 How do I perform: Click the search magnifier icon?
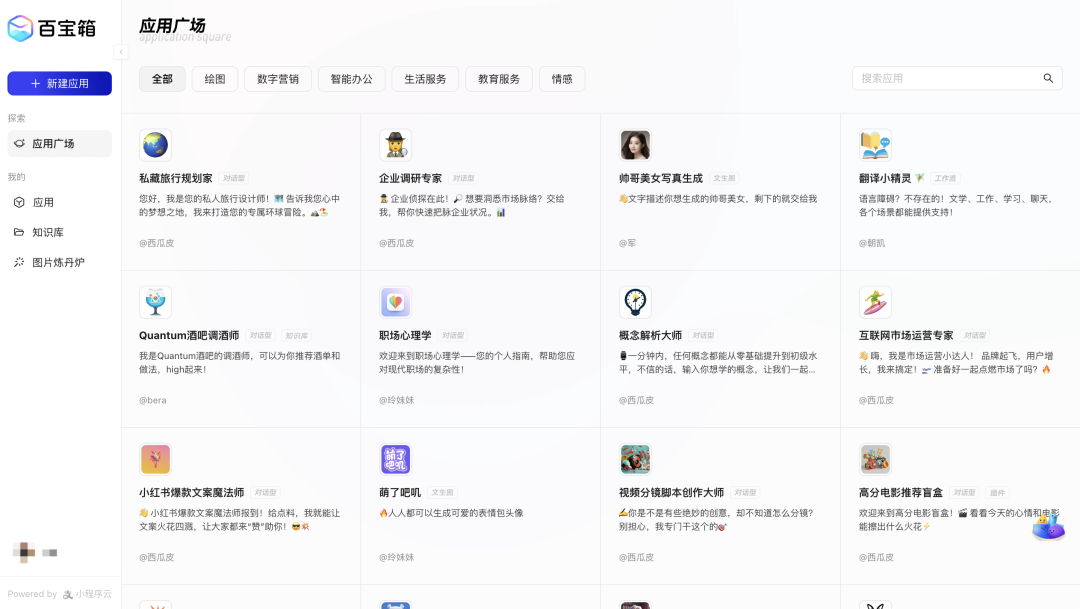point(1048,79)
